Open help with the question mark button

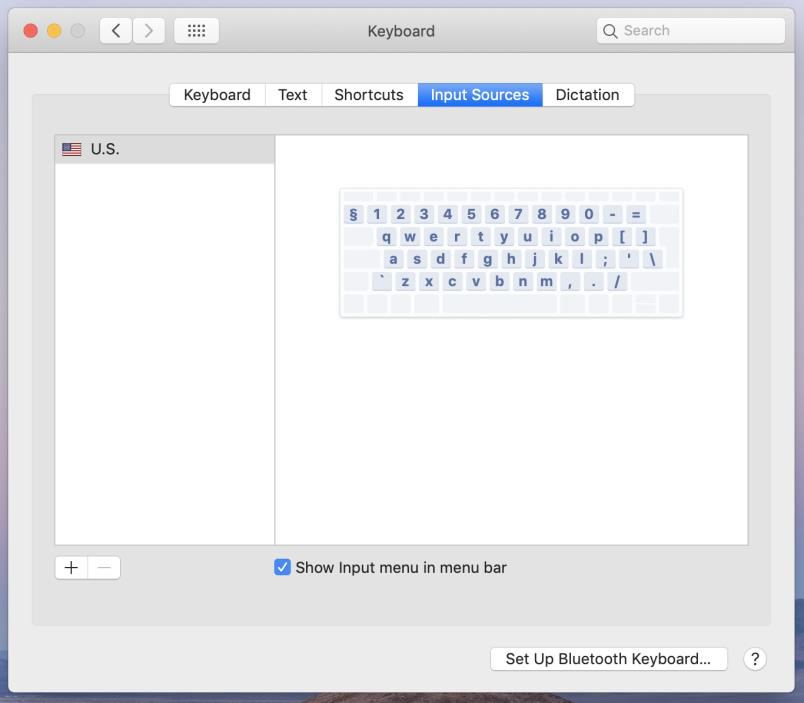coord(755,659)
